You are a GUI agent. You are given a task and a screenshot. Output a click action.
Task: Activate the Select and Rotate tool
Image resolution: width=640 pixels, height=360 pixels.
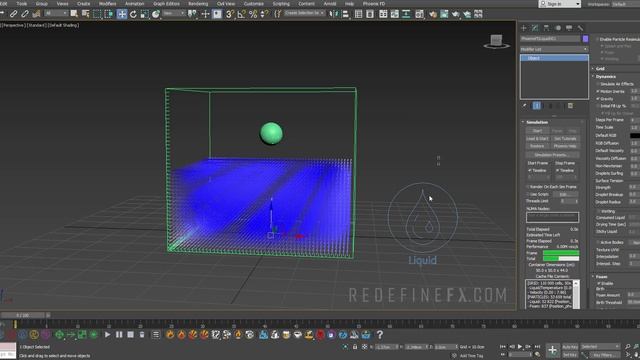point(133,14)
